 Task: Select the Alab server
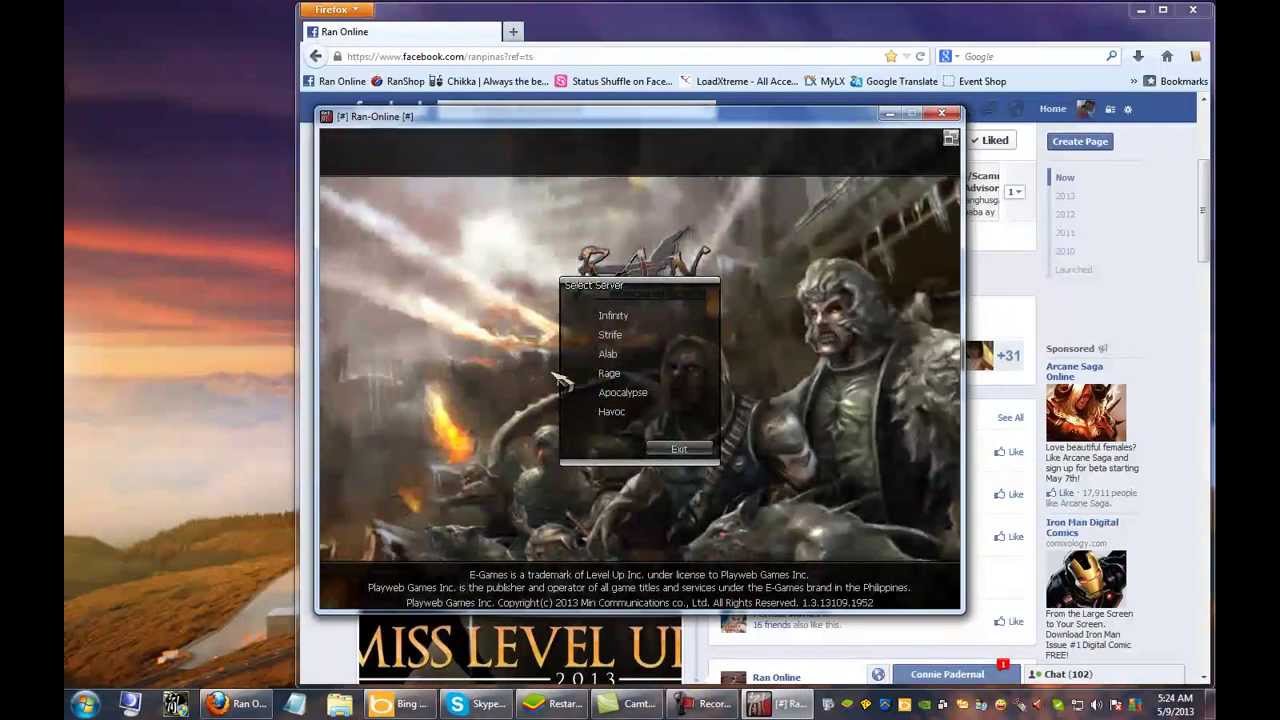608,354
